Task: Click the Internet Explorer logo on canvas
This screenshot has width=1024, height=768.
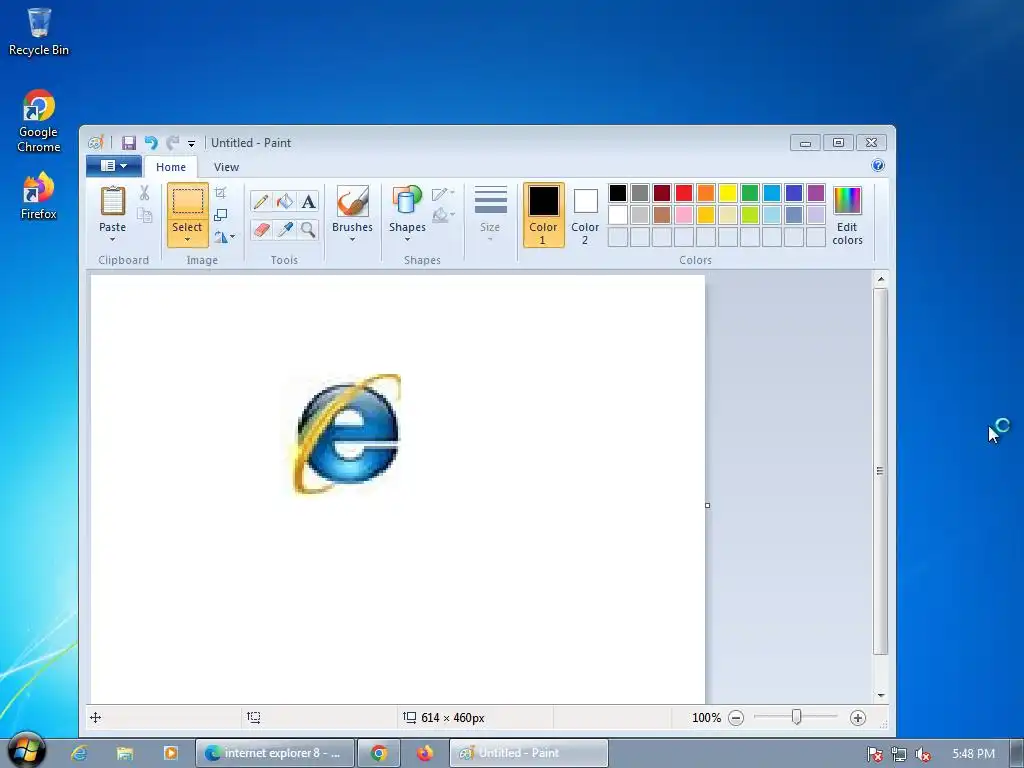Action: coord(346,434)
